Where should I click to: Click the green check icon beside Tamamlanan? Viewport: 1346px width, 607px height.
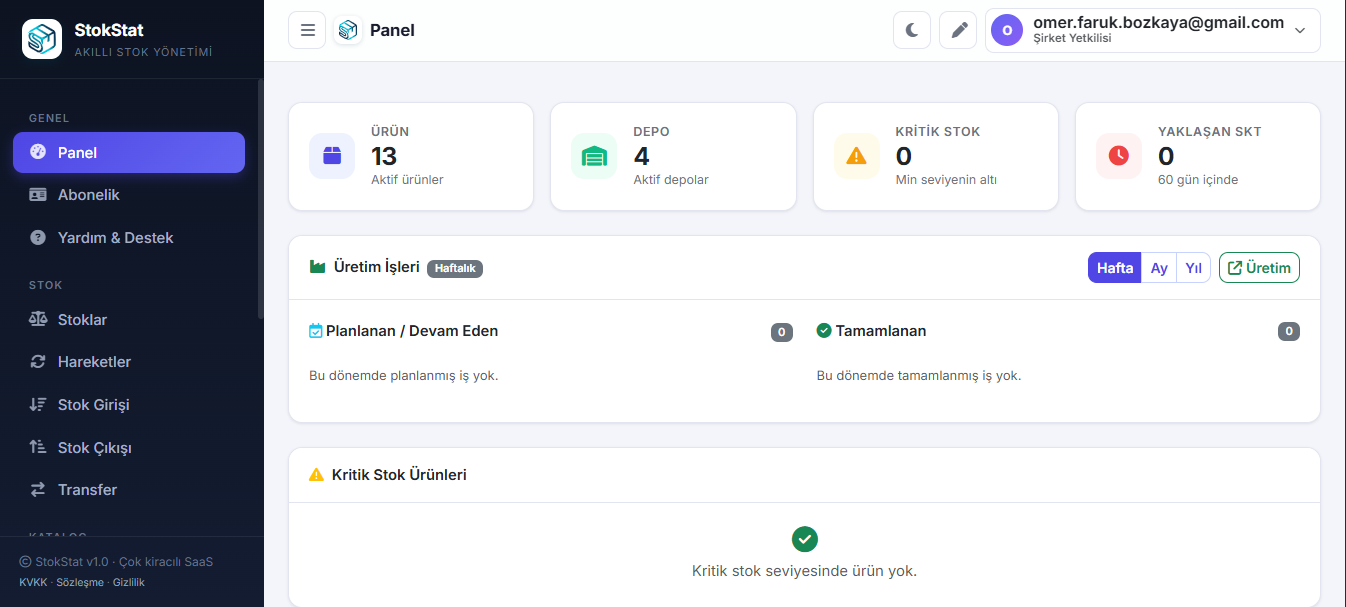point(824,331)
